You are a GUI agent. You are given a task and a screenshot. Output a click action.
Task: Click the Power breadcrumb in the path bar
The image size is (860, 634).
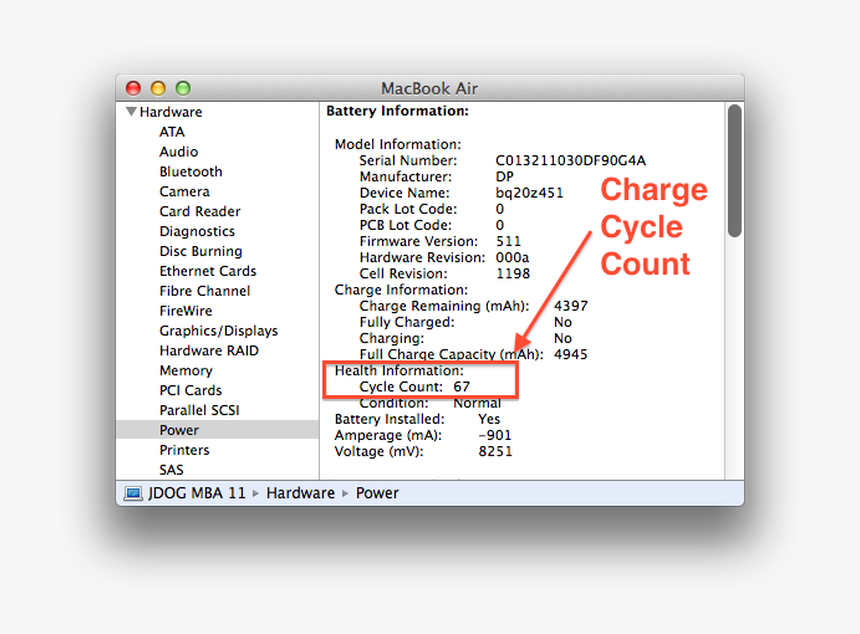(377, 493)
